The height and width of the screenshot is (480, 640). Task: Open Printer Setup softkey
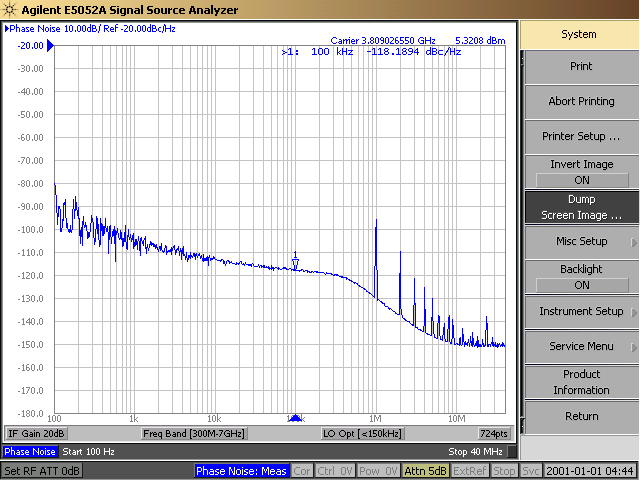[x=582, y=137]
